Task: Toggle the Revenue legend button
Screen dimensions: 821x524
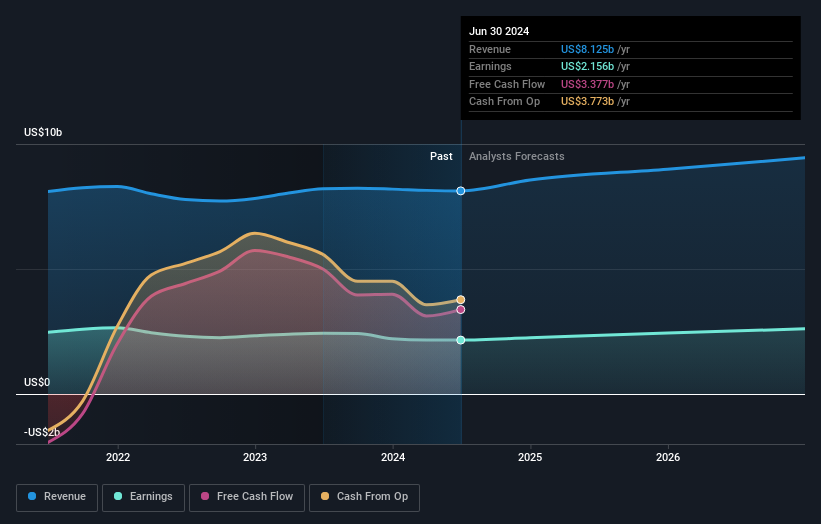Action: pyautogui.click(x=57, y=497)
